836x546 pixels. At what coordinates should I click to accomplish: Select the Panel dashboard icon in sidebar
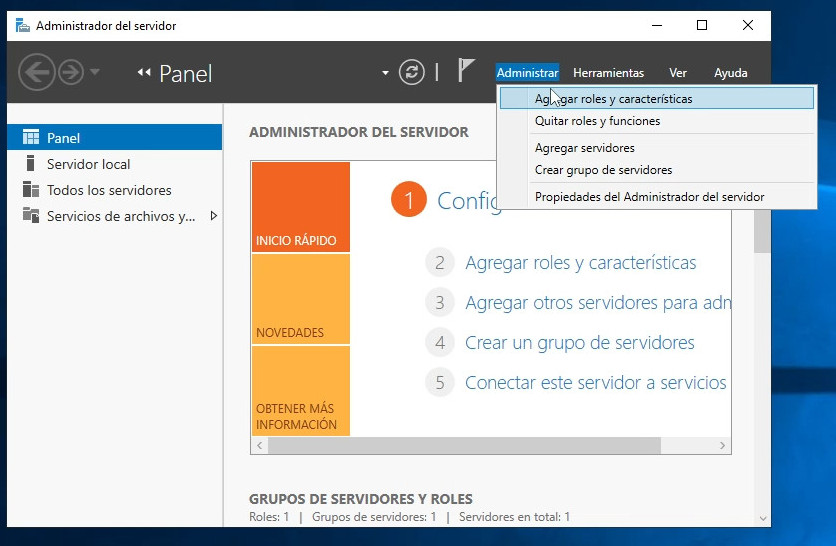pos(30,138)
